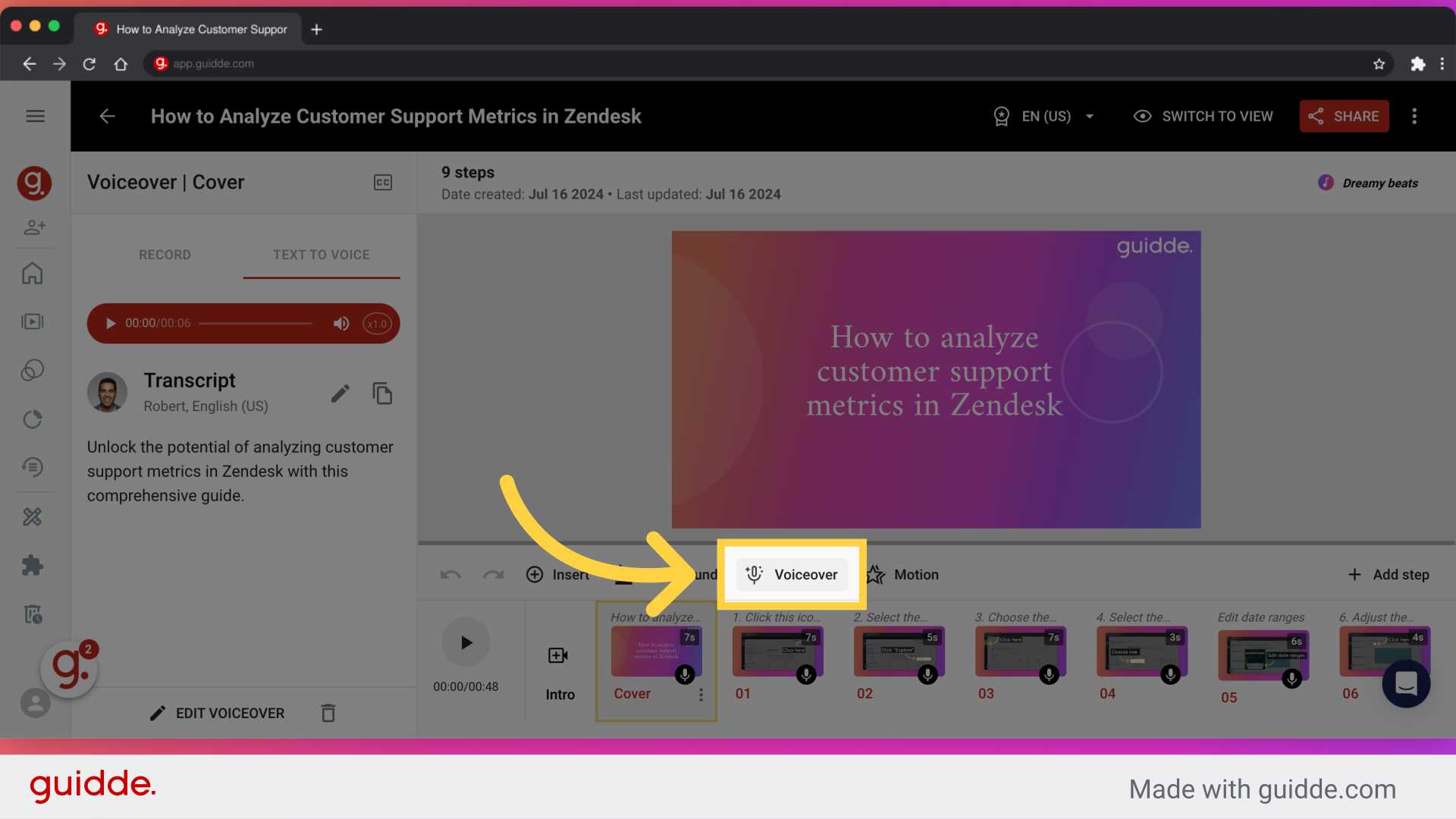
Task: Switch to the RECORD tab
Action: pos(165,255)
